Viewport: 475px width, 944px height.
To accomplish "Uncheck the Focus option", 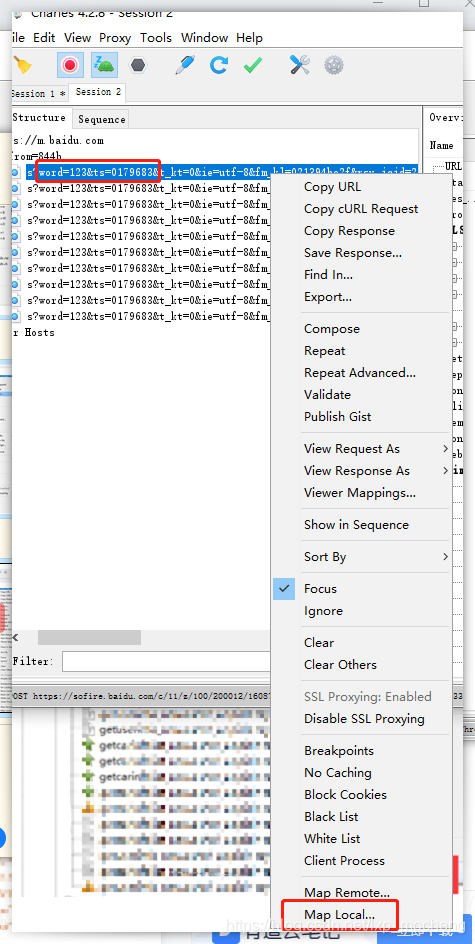I will (320, 589).
